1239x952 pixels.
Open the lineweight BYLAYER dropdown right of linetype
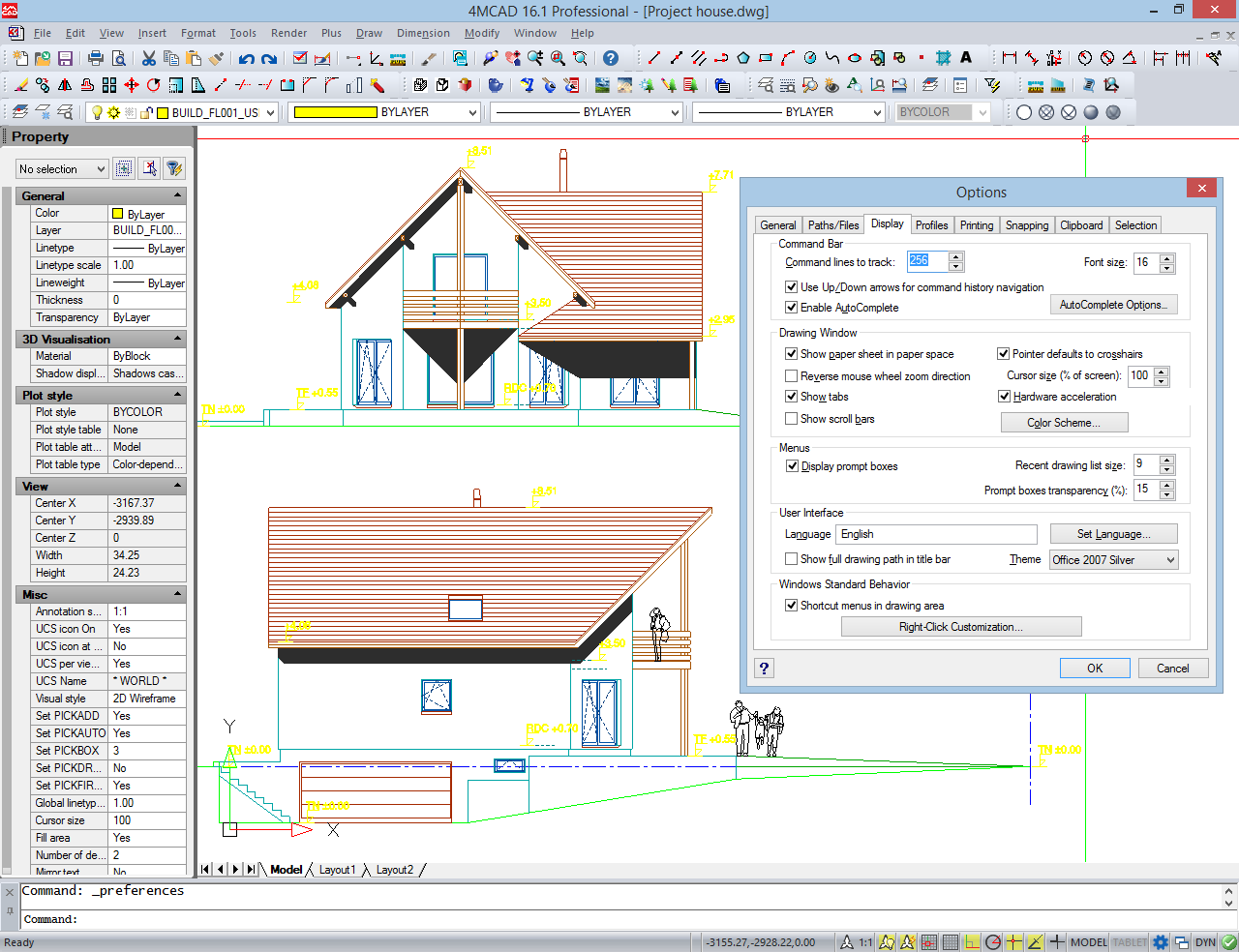pyautogui.click(x=789, y=112)
